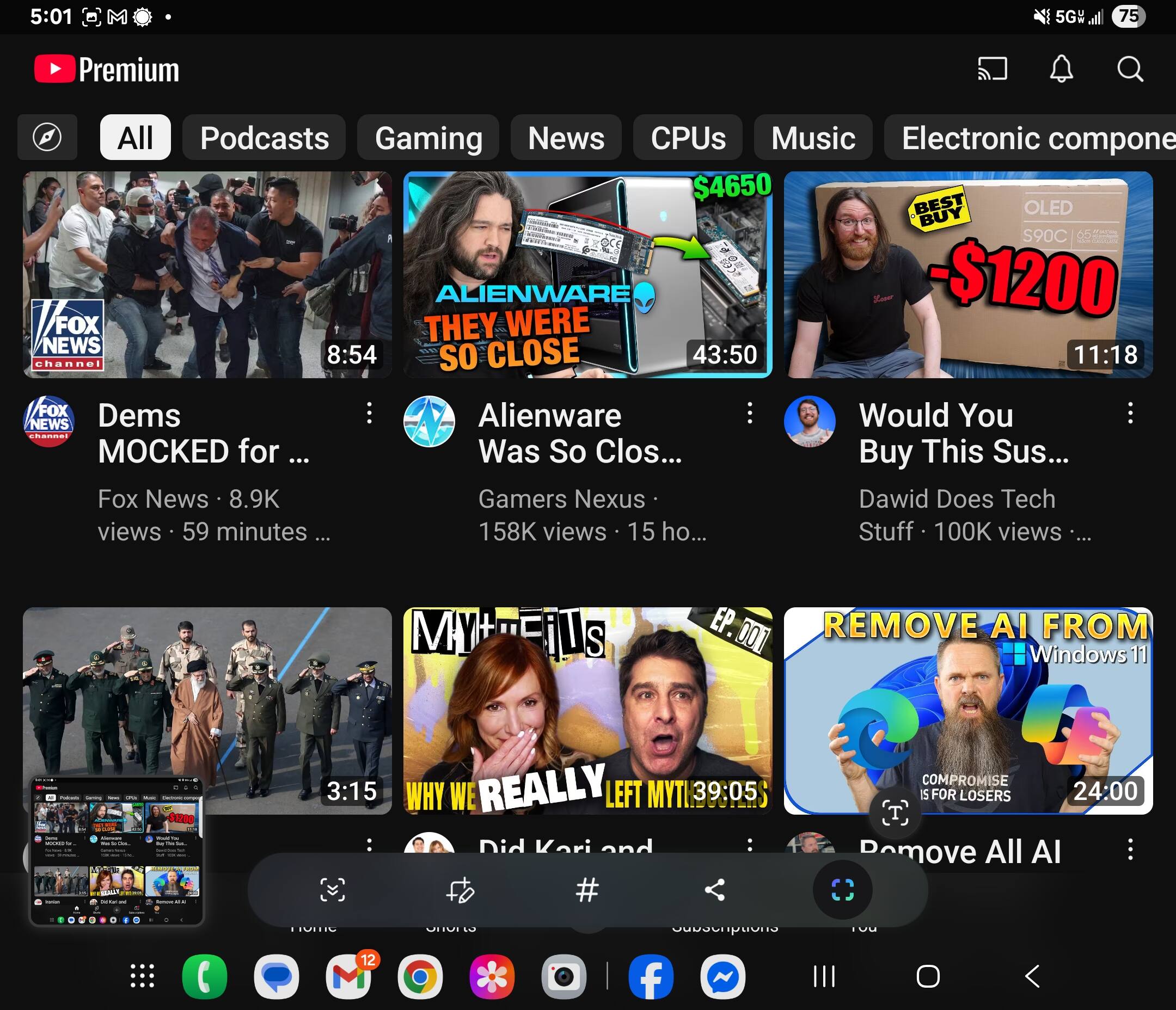Image resolution: width=1176 pixels, height=1010 pixels.
Task: Tap 'Fox News · 8.9K views' metadata
Action: pyautogui.click(x=213, y=515)
